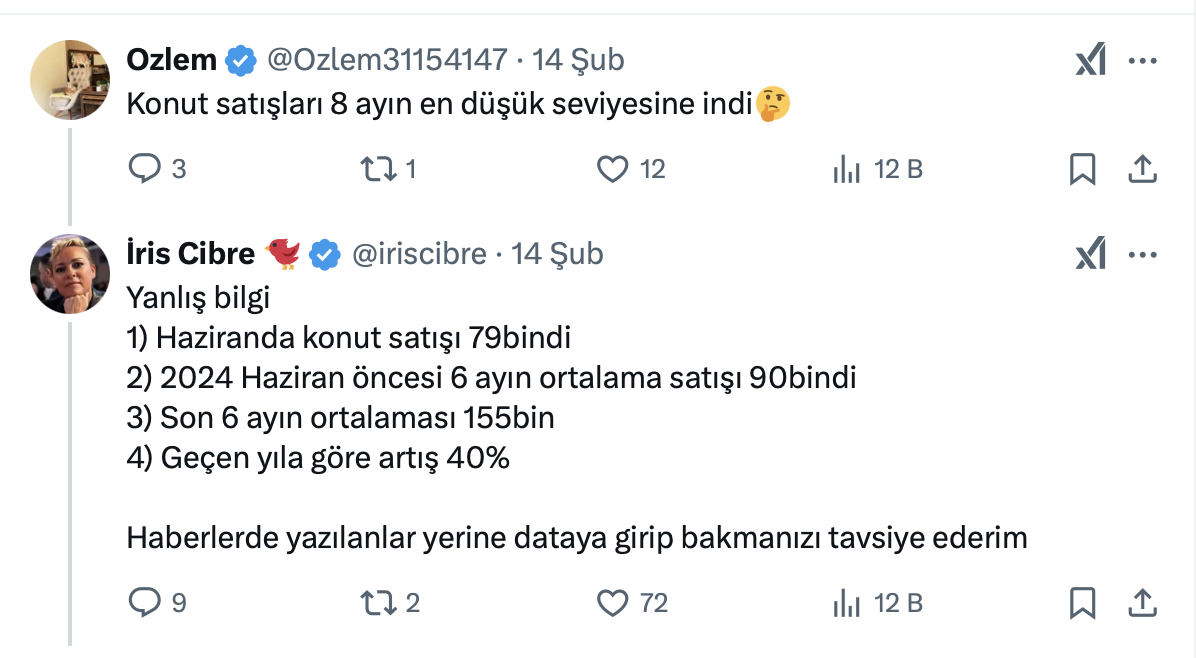Share Ozlem's tweet
This screenshot has width=1196, height=658.
pos(1142,170)
